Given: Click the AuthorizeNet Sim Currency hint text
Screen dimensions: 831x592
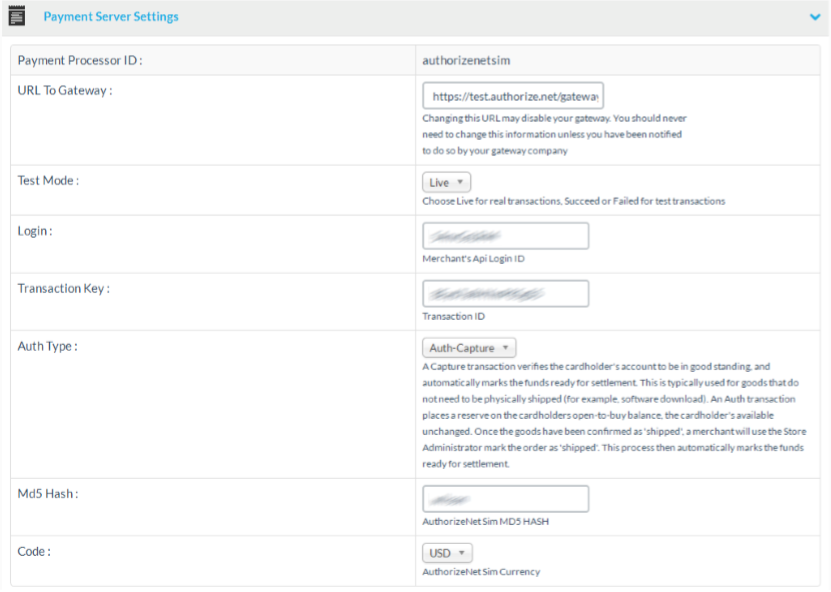Looking at the screenshot, I should click(481, 572).
